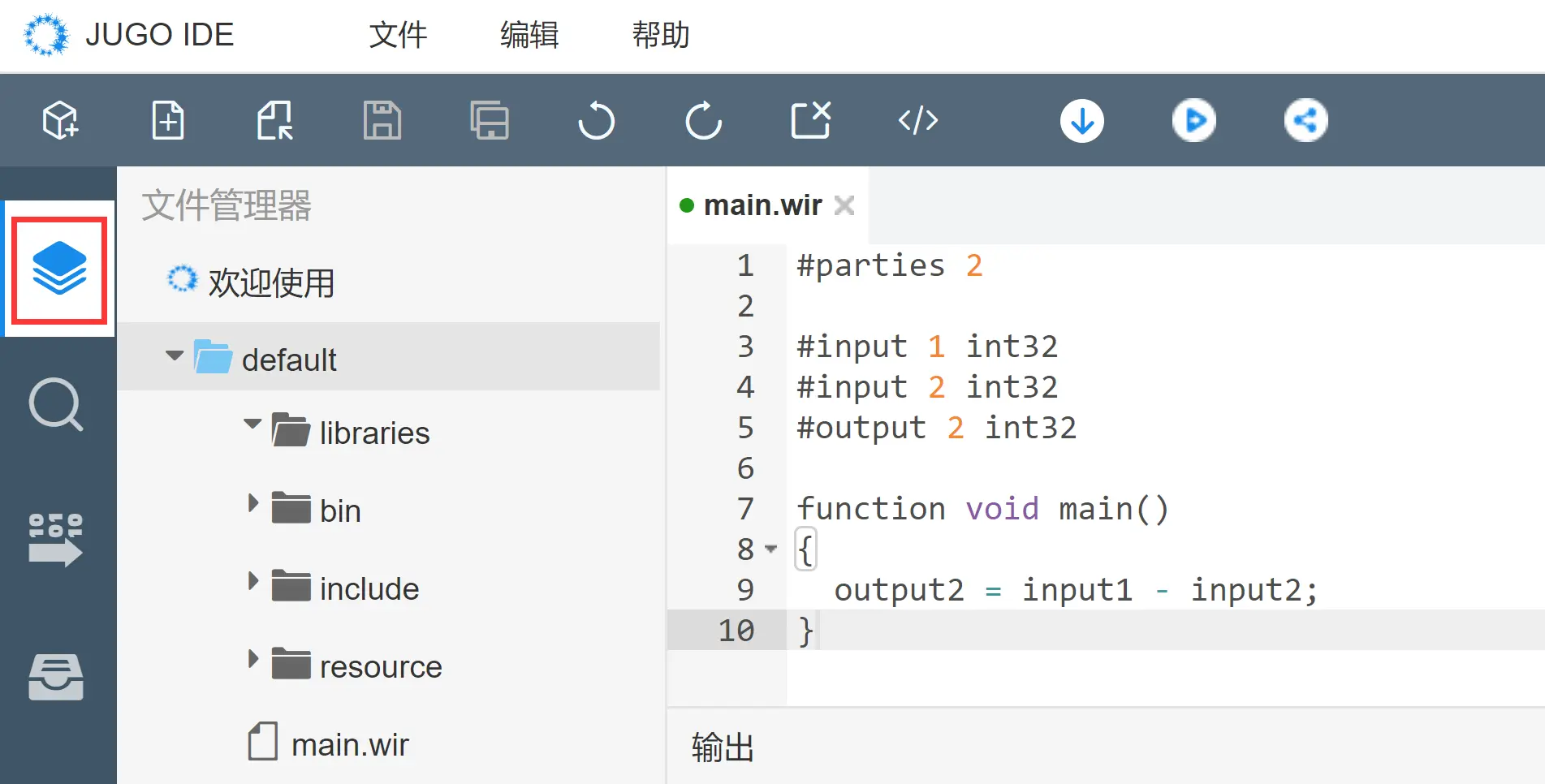Open the 文件 menu
The image size is (1545, 784).
[398, 35]
